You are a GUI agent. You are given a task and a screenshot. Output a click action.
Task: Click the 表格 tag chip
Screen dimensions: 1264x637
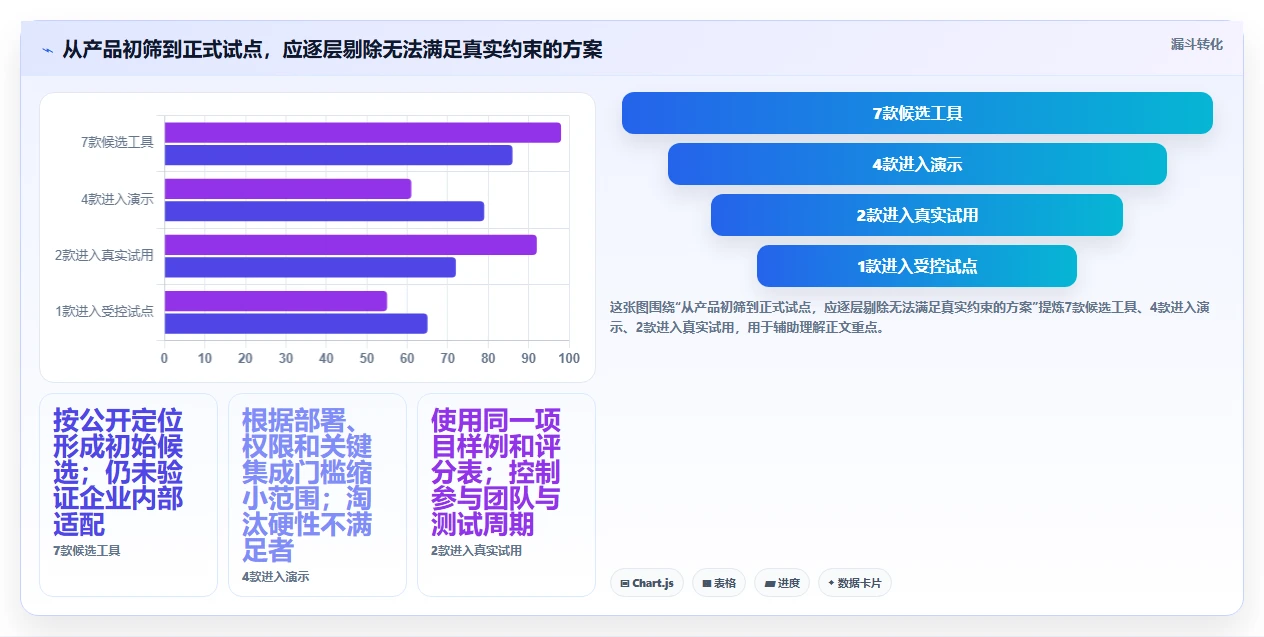click(x=719, y=583)
